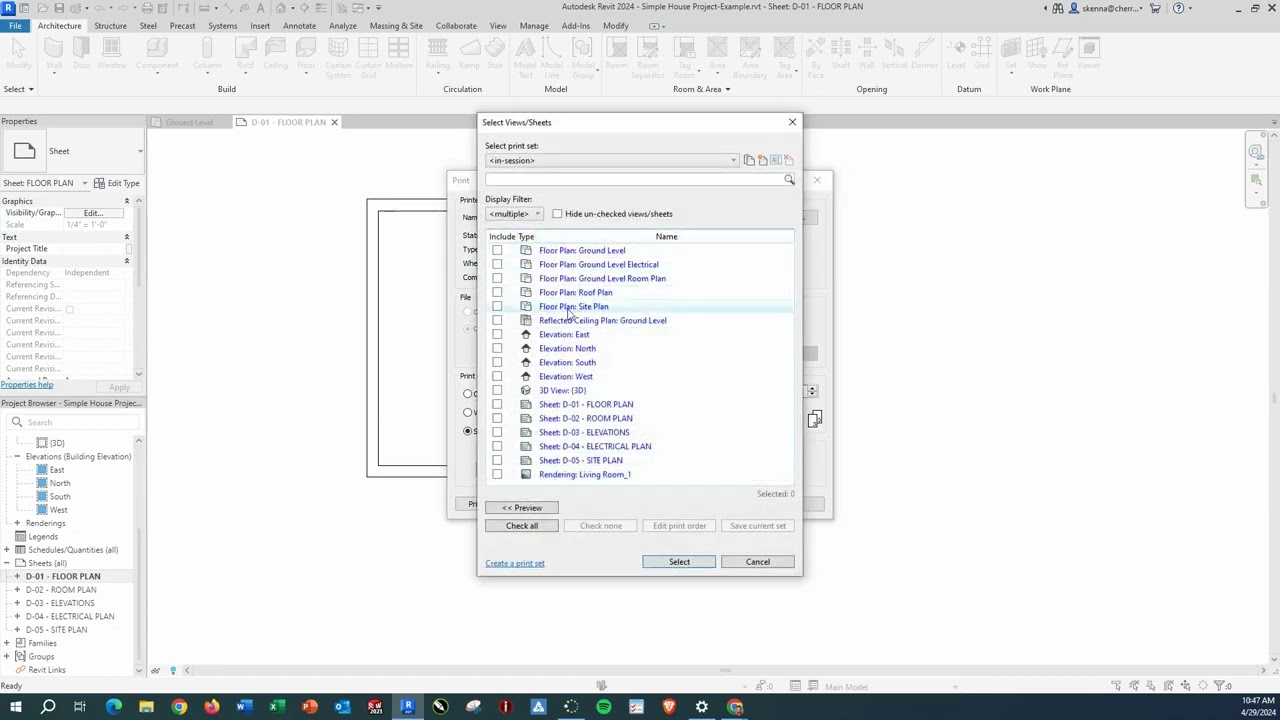The image size is (1280, 720).
Task: Switch to the Ground Level view tab
Action: click(x=189, y=122)
